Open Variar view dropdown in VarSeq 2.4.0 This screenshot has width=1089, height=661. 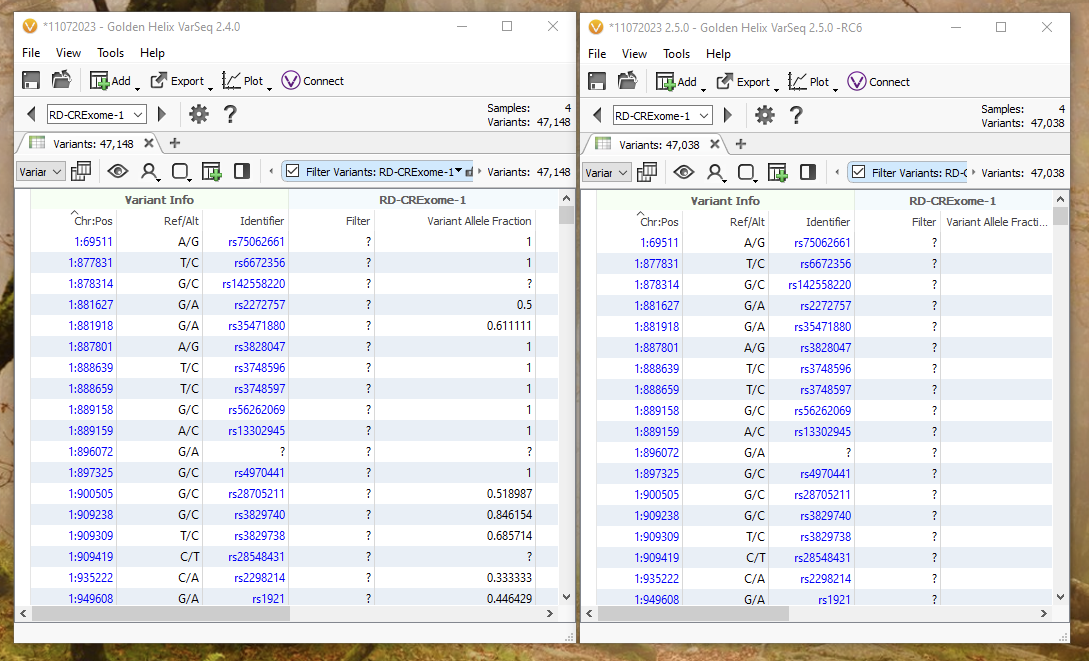click(40, 171)
